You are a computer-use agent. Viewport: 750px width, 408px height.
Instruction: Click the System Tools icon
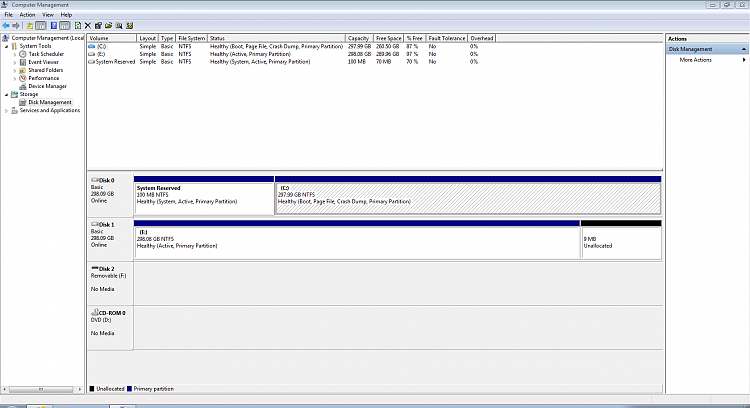[x=14, y=46]
